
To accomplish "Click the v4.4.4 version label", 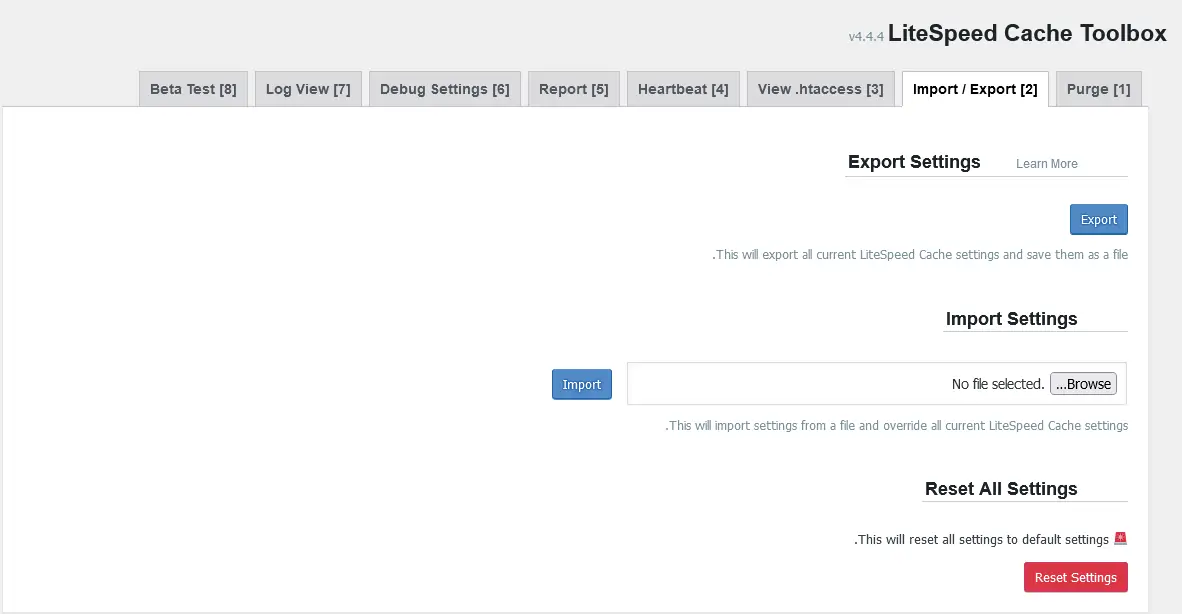I will [x=865, y=36].
